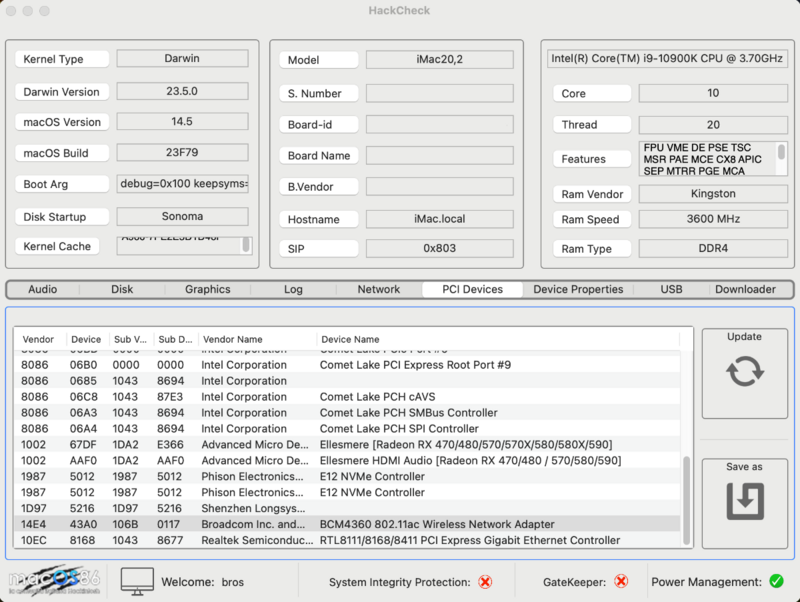The image size is (800, 602).
Task: Open the Downloader tab
Action: (x=746, y=289)
